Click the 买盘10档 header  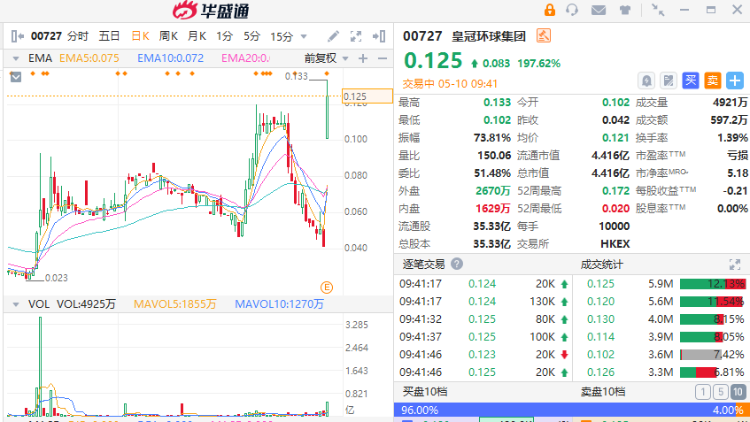click(x=425, y=392)
